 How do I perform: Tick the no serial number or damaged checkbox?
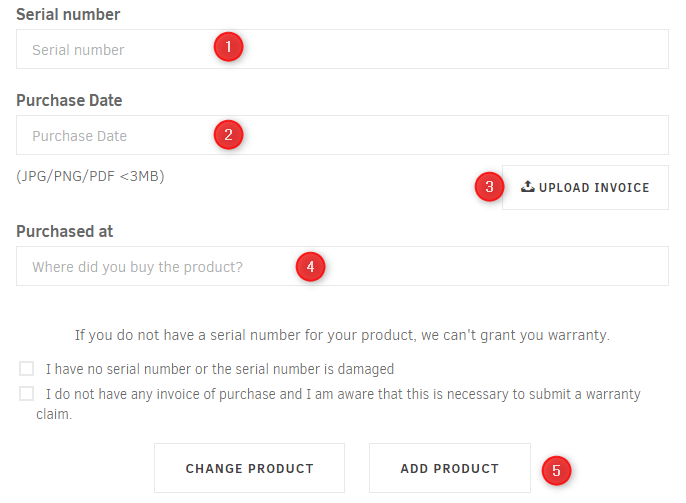pos(26,369)
